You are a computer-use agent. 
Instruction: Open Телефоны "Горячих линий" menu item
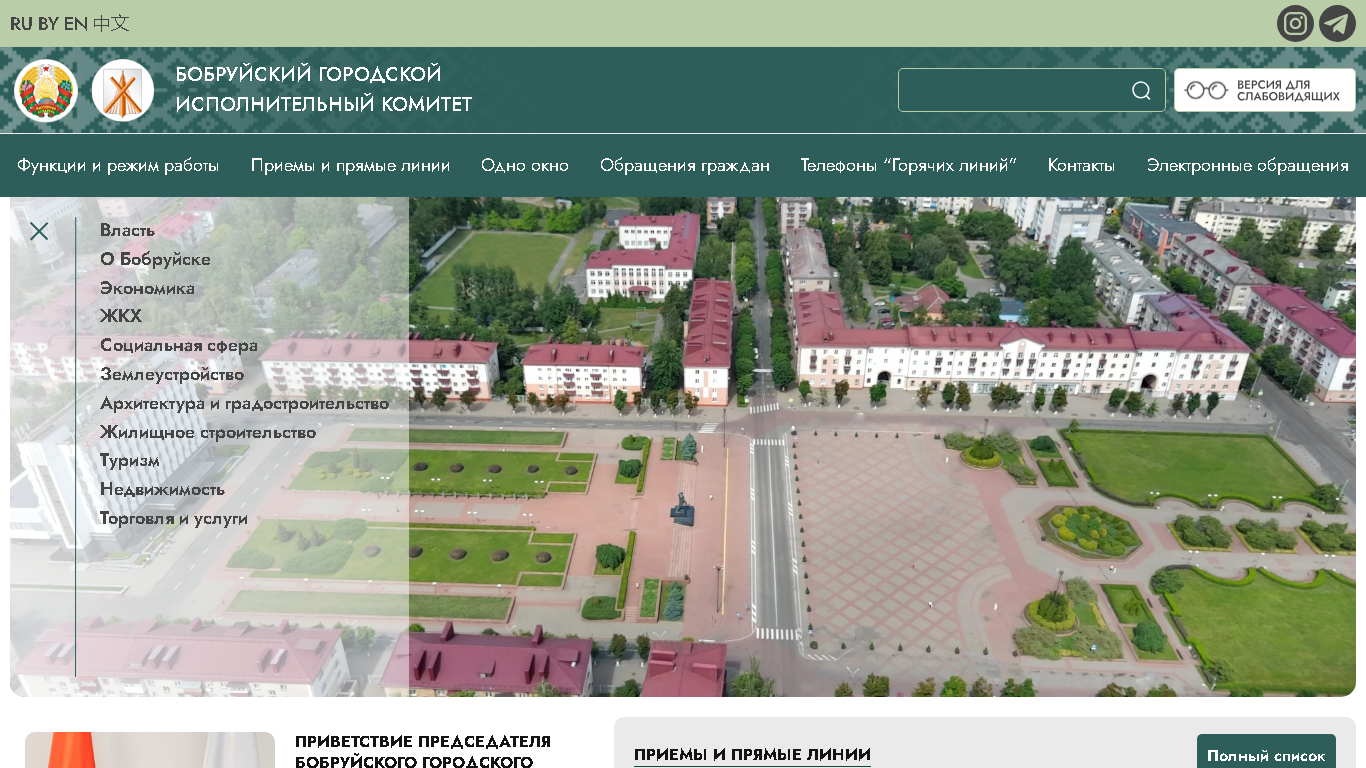pos(909,166)
